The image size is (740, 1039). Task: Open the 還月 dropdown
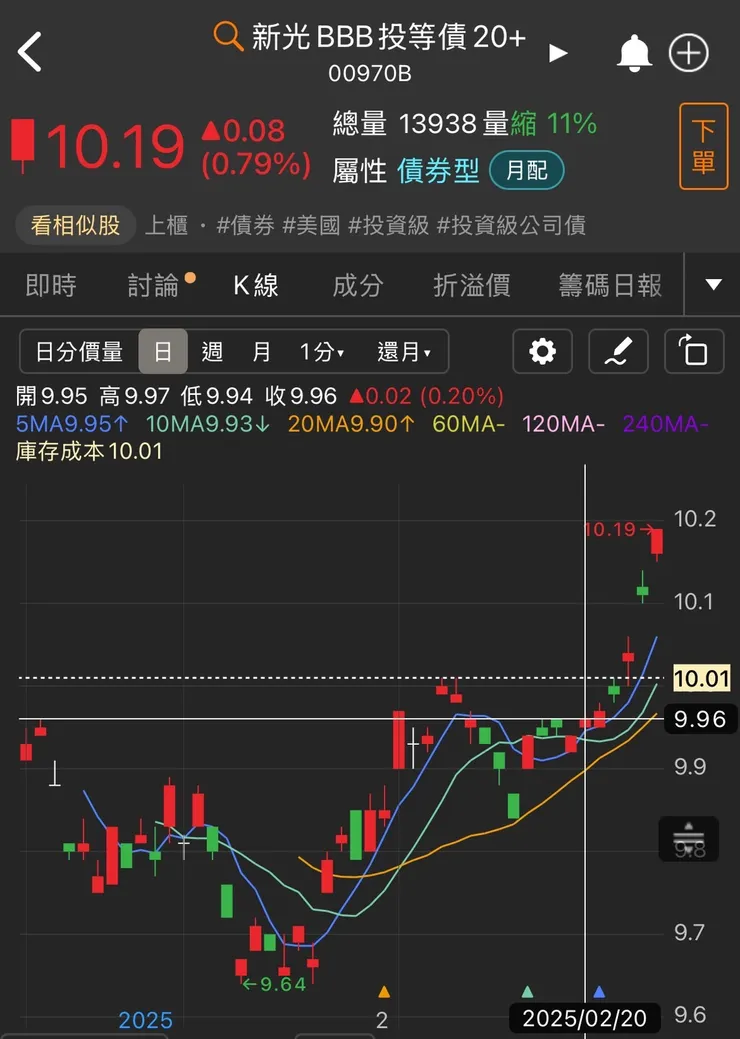pos(404,351)
